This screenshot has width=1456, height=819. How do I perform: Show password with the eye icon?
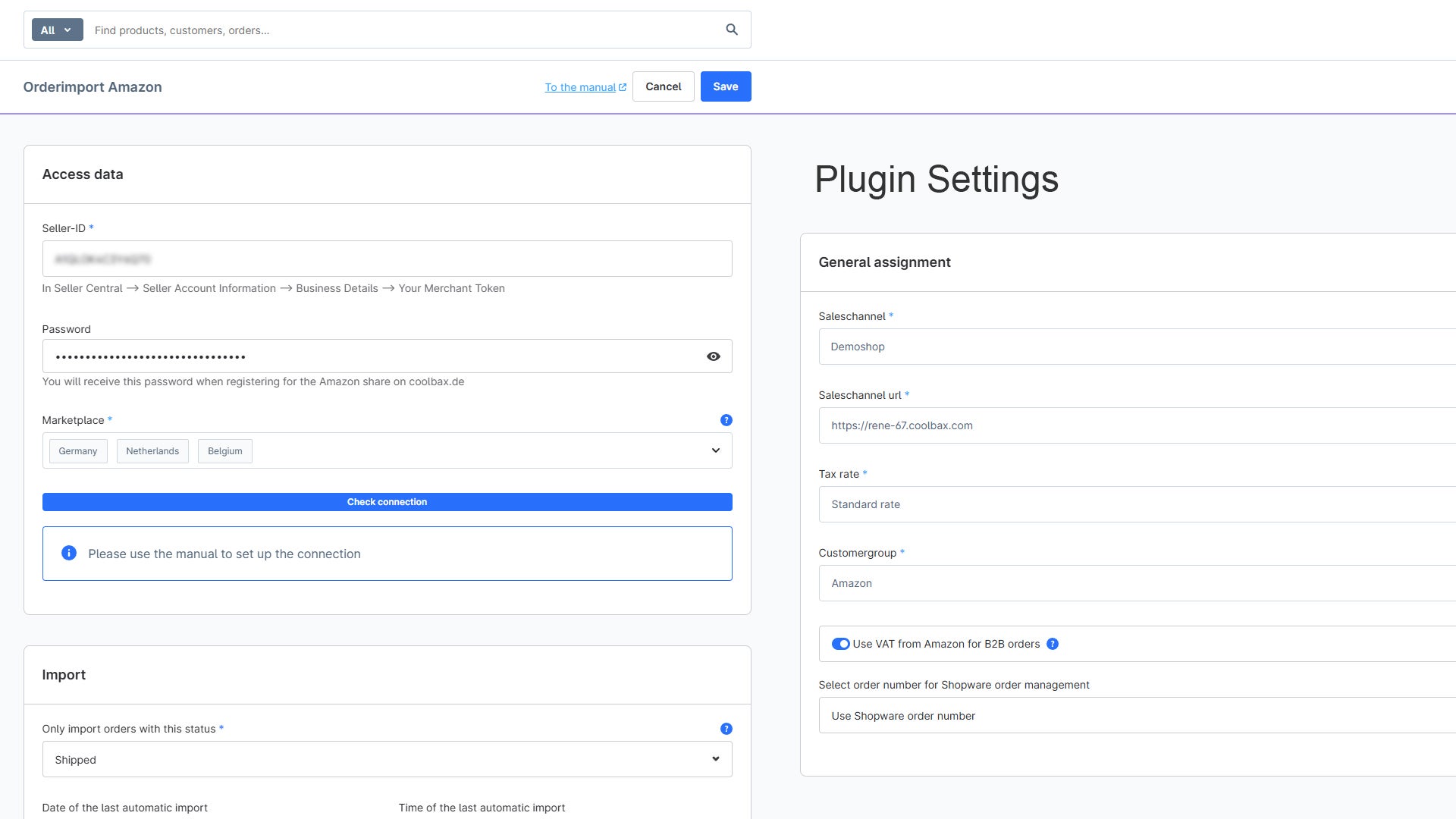pyautogui.click(x=714, y=356)
